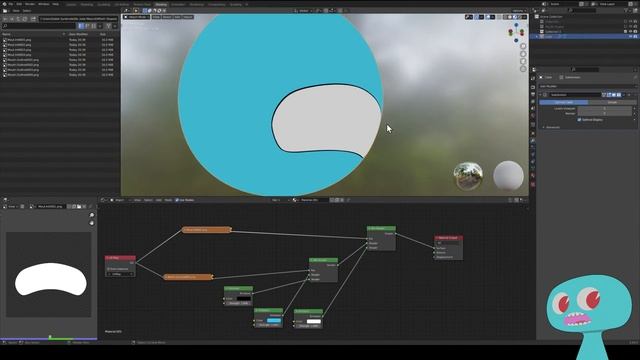Go to the parent directory
The height and width of the screenshot is (360, 640).
[x=18, y=19]
